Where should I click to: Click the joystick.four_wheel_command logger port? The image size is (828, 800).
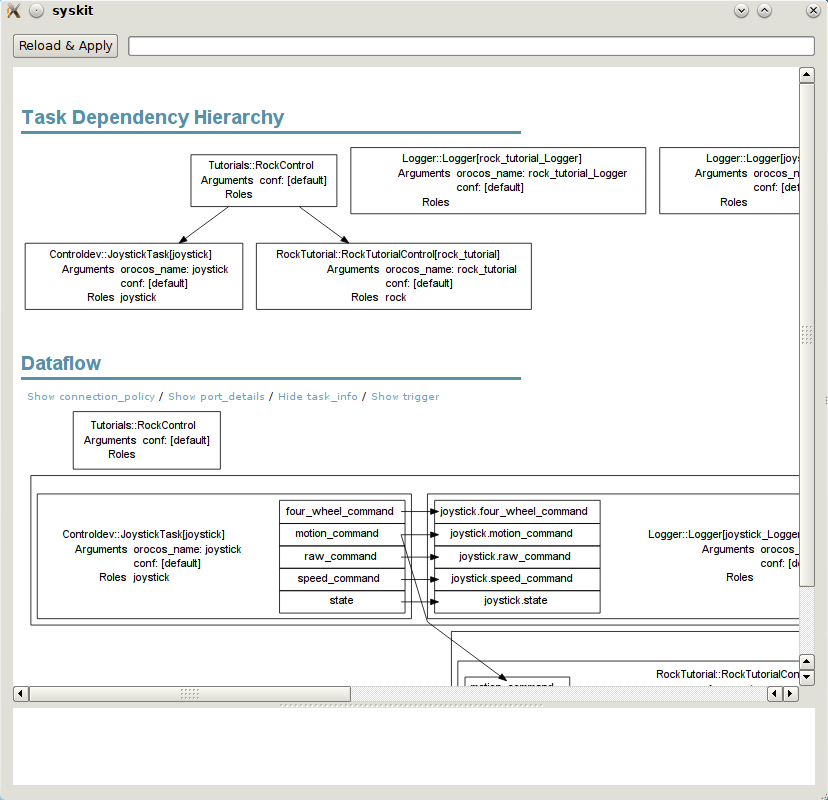click(517, 511)
